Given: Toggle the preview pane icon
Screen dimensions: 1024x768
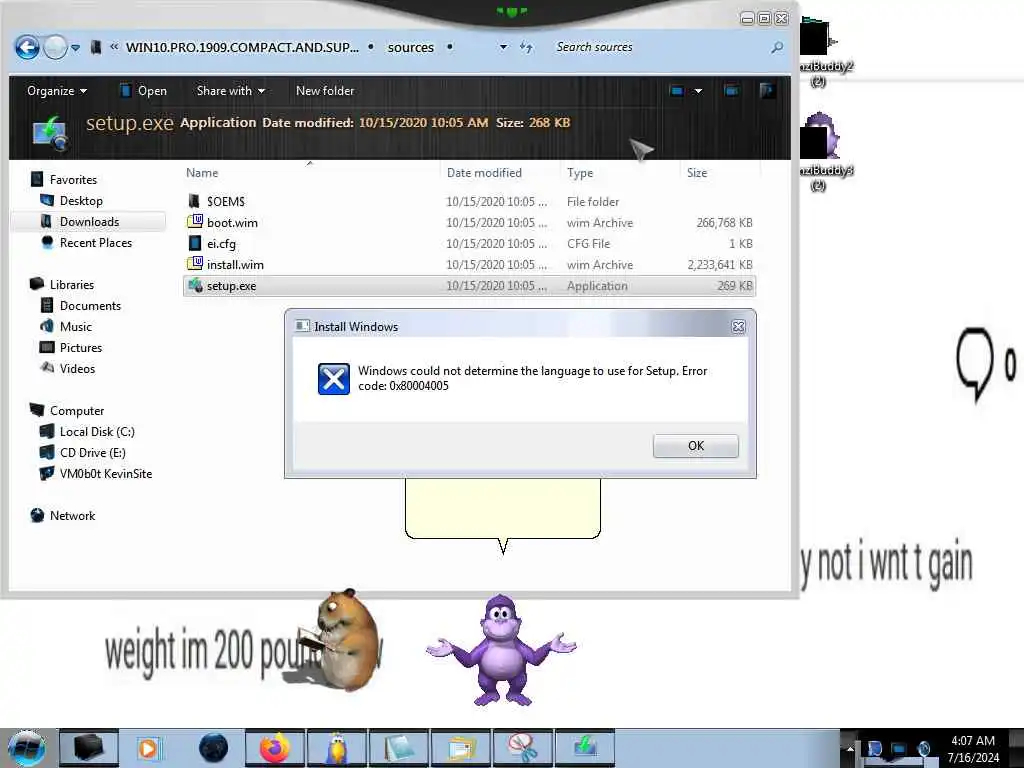Looking at the screenshot, I should pyautogui.click(x=731, y=91).
